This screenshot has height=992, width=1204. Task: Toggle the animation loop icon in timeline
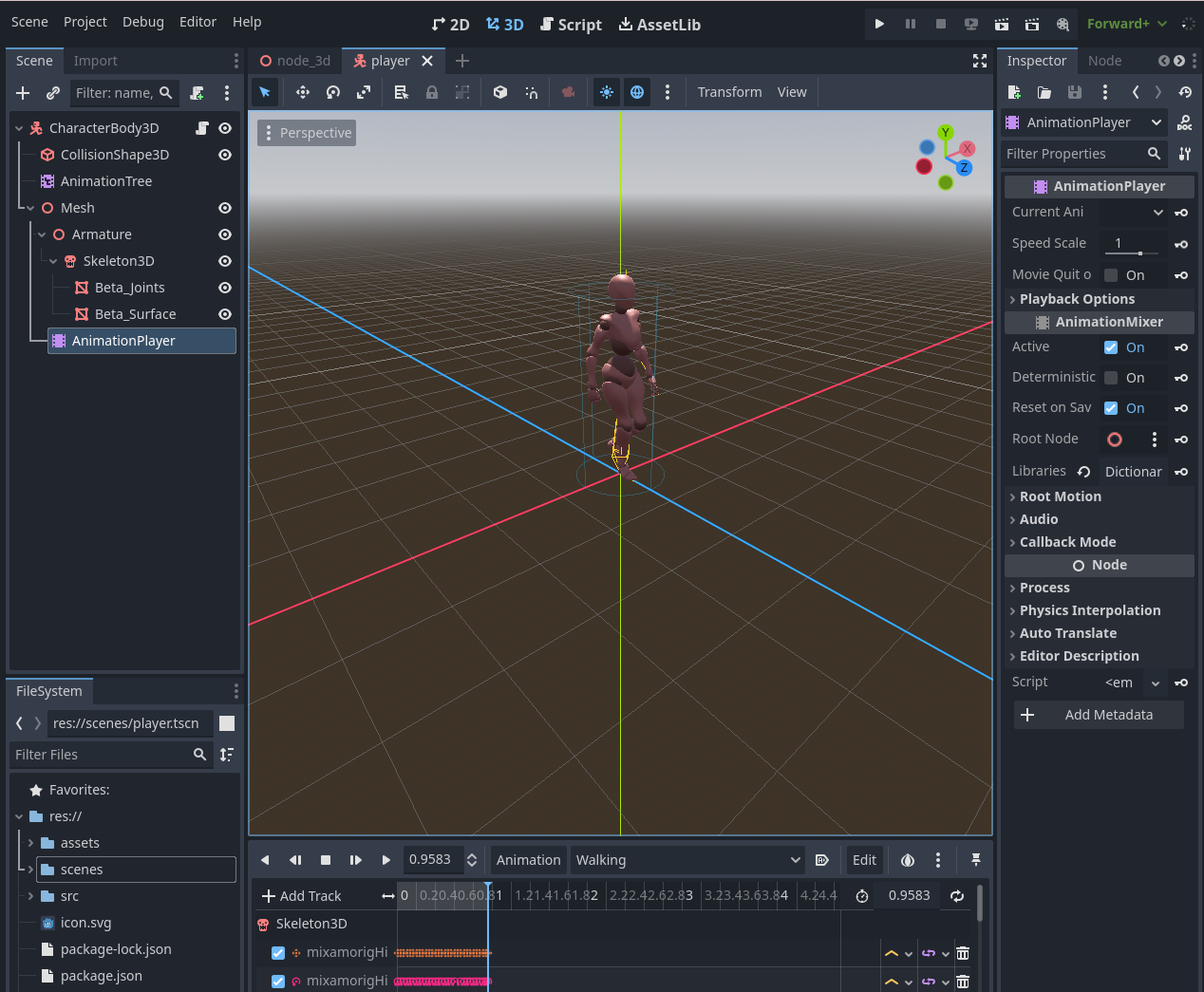coord(957,896)
